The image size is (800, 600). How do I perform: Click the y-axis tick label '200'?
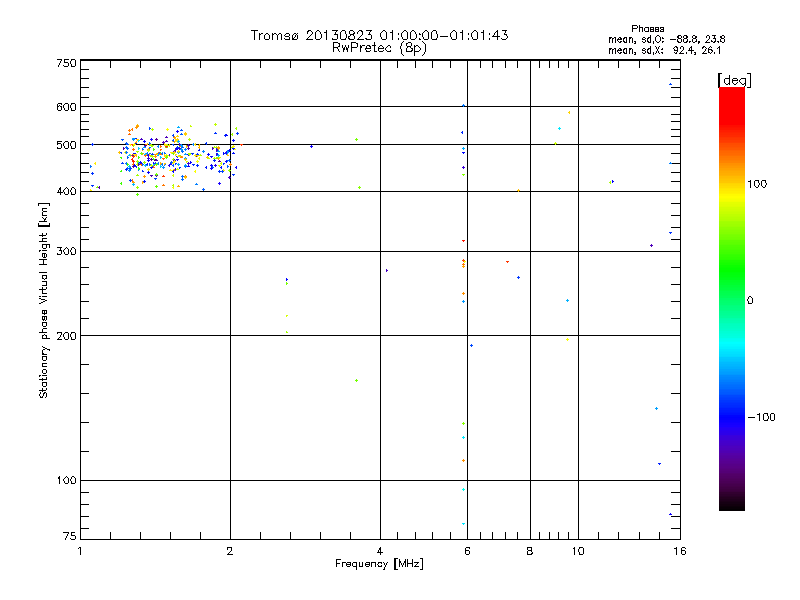tap(66, 336)
